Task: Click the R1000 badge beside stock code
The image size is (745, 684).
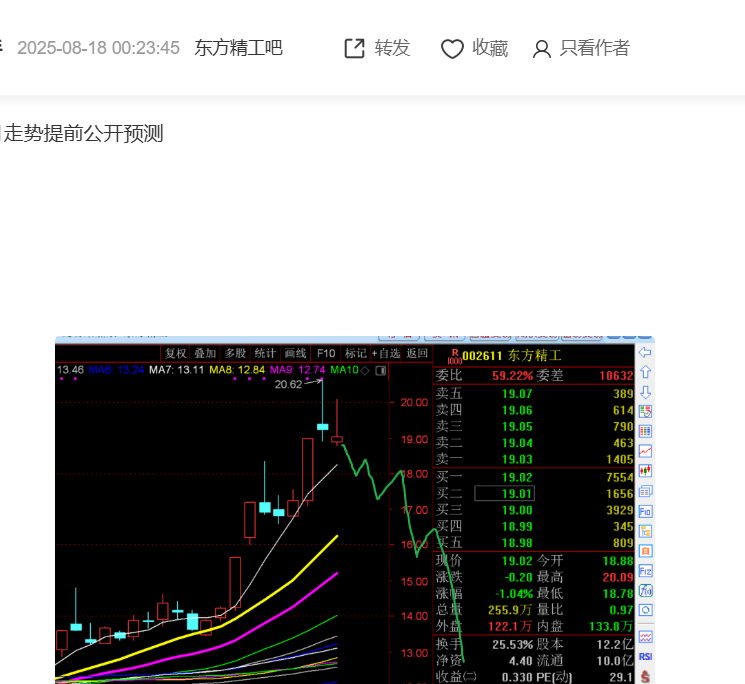Action: (455, 356)
